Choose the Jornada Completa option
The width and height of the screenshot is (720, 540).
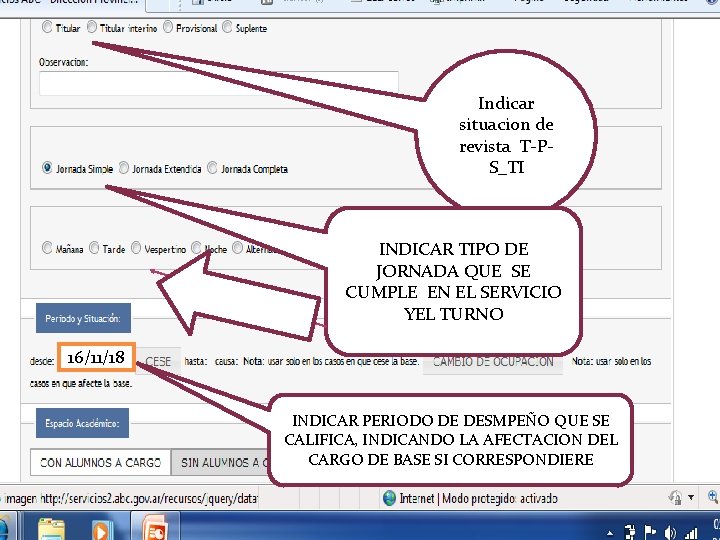(212, 168)
